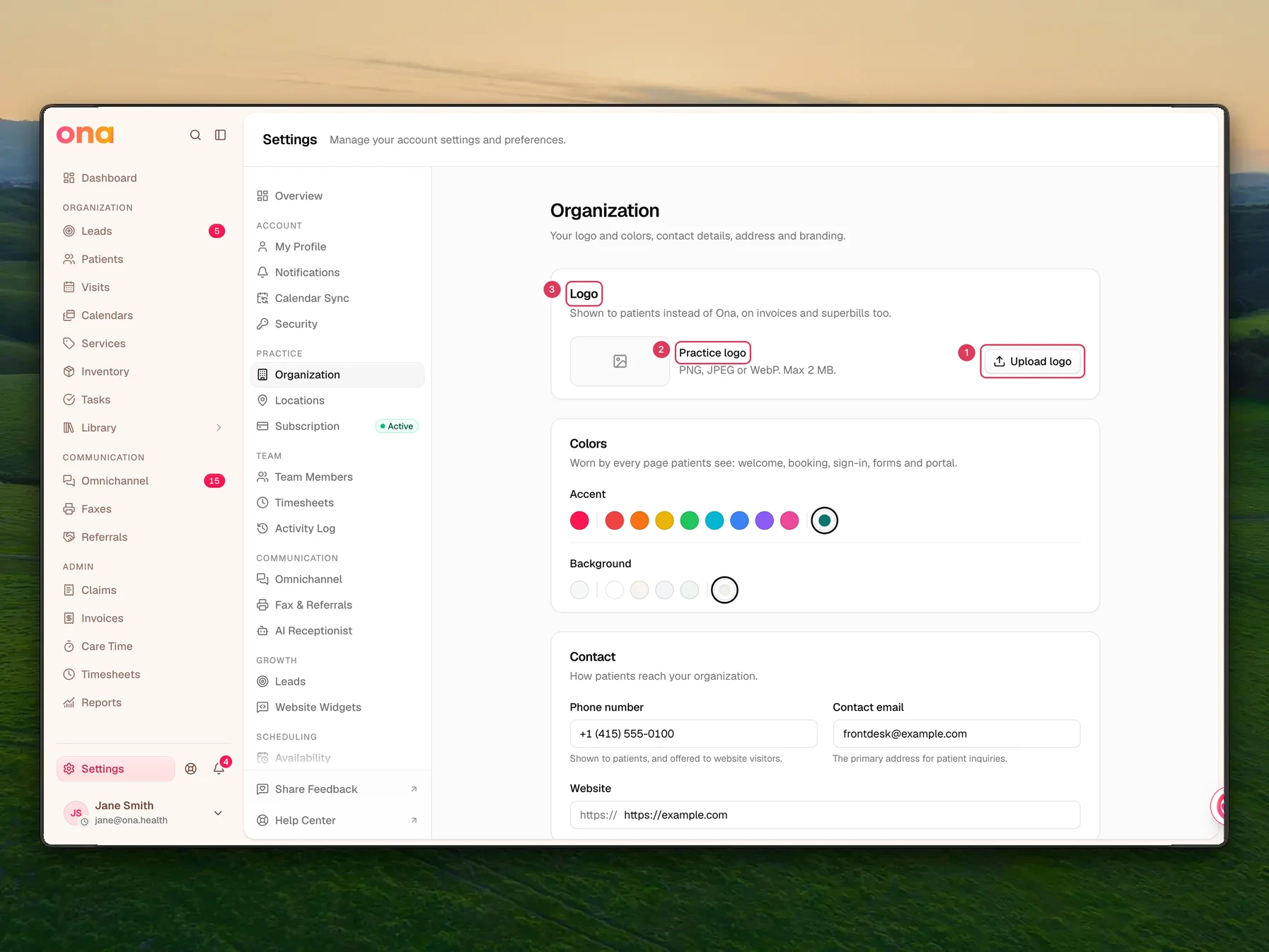Screen dimensions: 1269x952
Task: Open Patients in the main sidebar
Action: pos(144,260)
